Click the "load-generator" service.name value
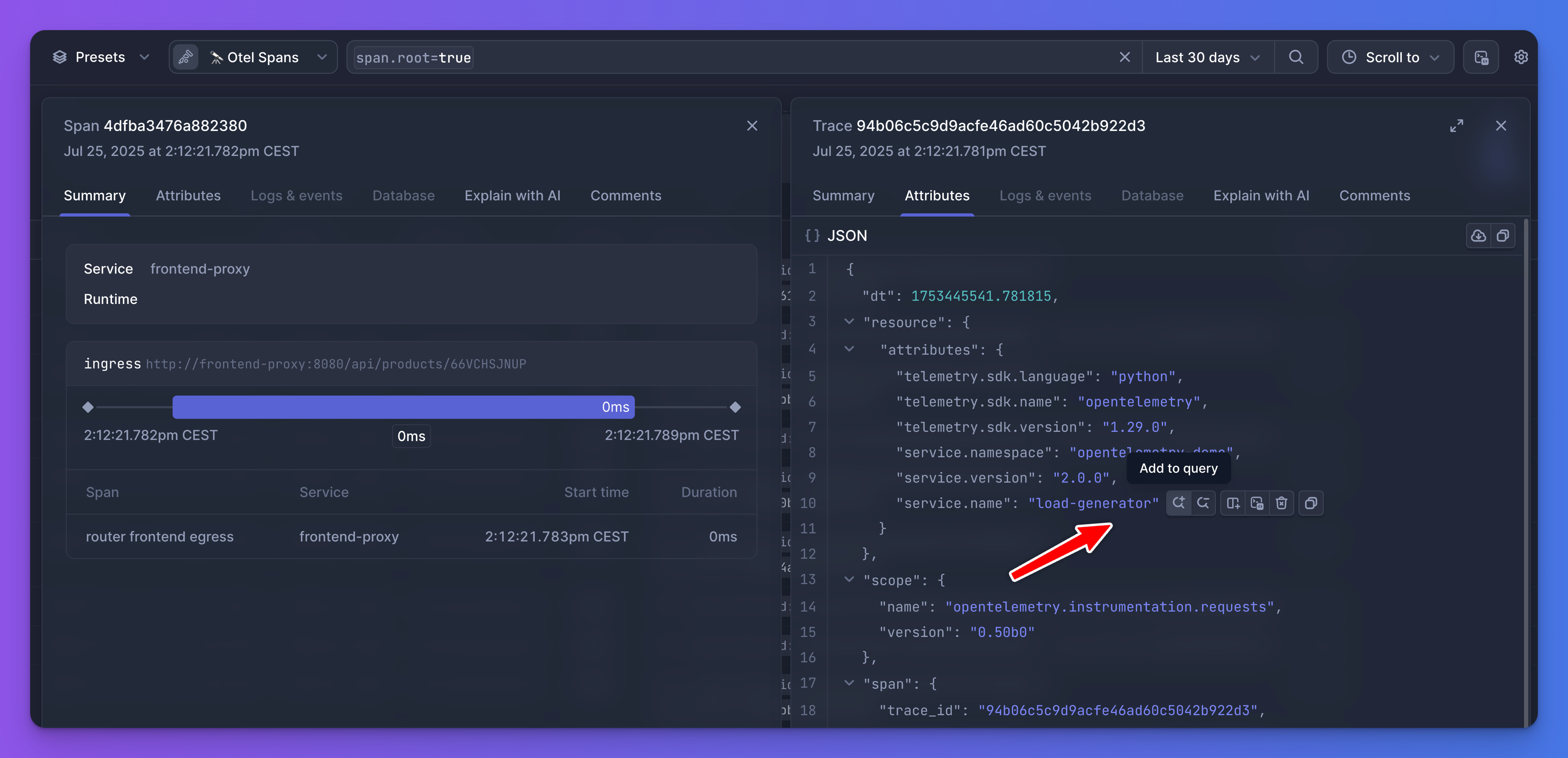1568x758 pixels. click(1093, 503)
